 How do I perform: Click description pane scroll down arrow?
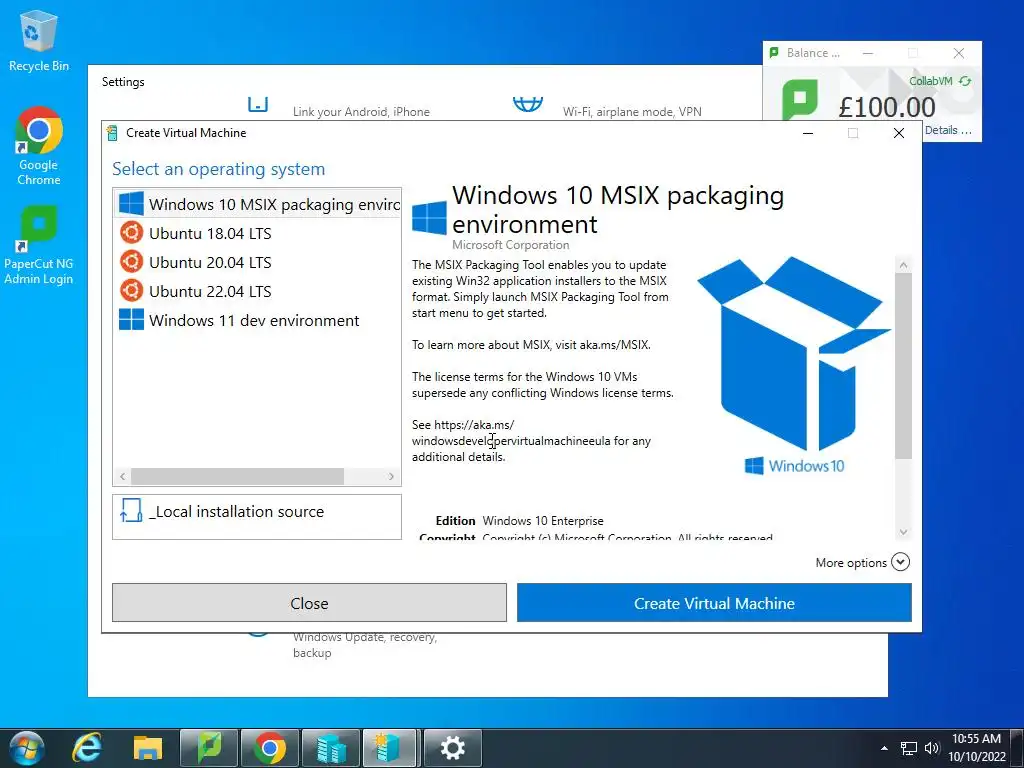point(903,532)
